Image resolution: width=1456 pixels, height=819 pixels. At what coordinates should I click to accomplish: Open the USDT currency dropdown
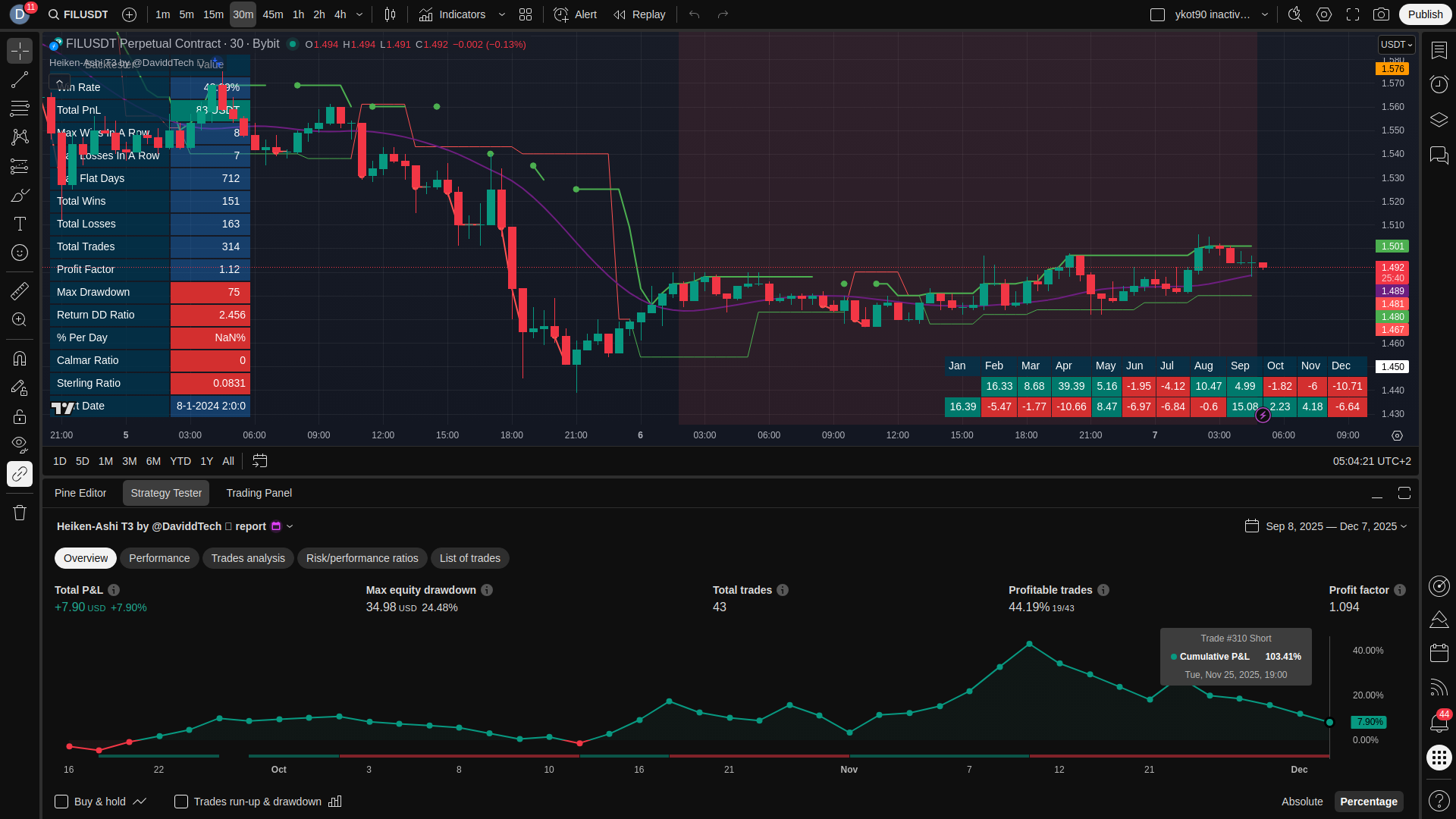[1396, 45]
